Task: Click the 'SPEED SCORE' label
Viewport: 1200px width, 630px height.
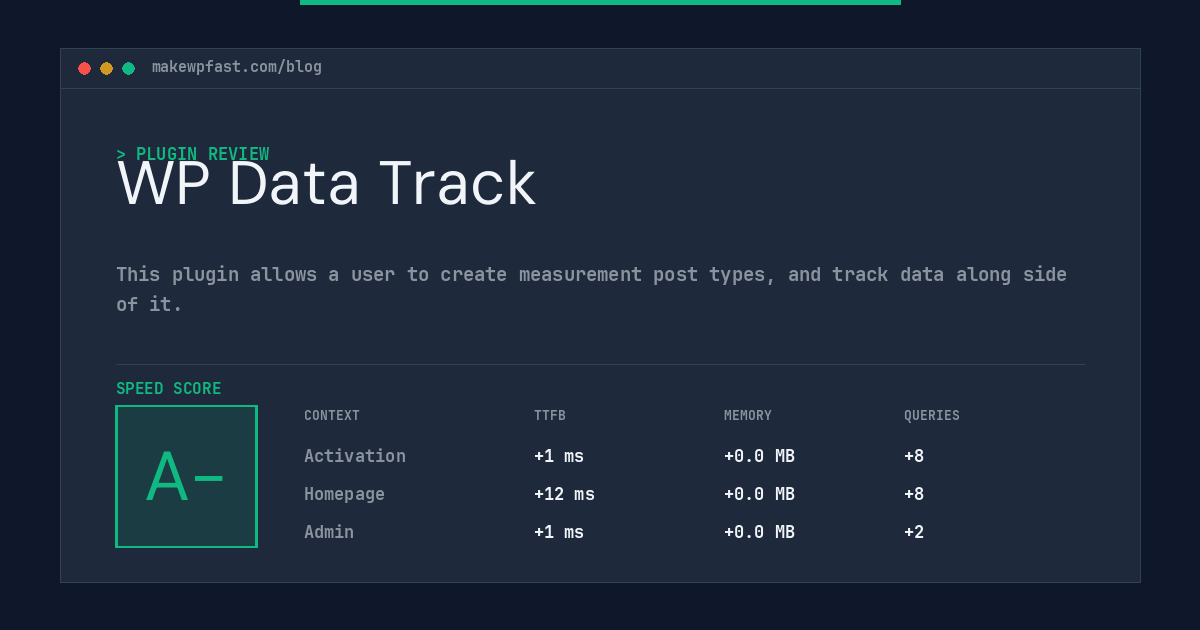Action: [x=169, y=389]
